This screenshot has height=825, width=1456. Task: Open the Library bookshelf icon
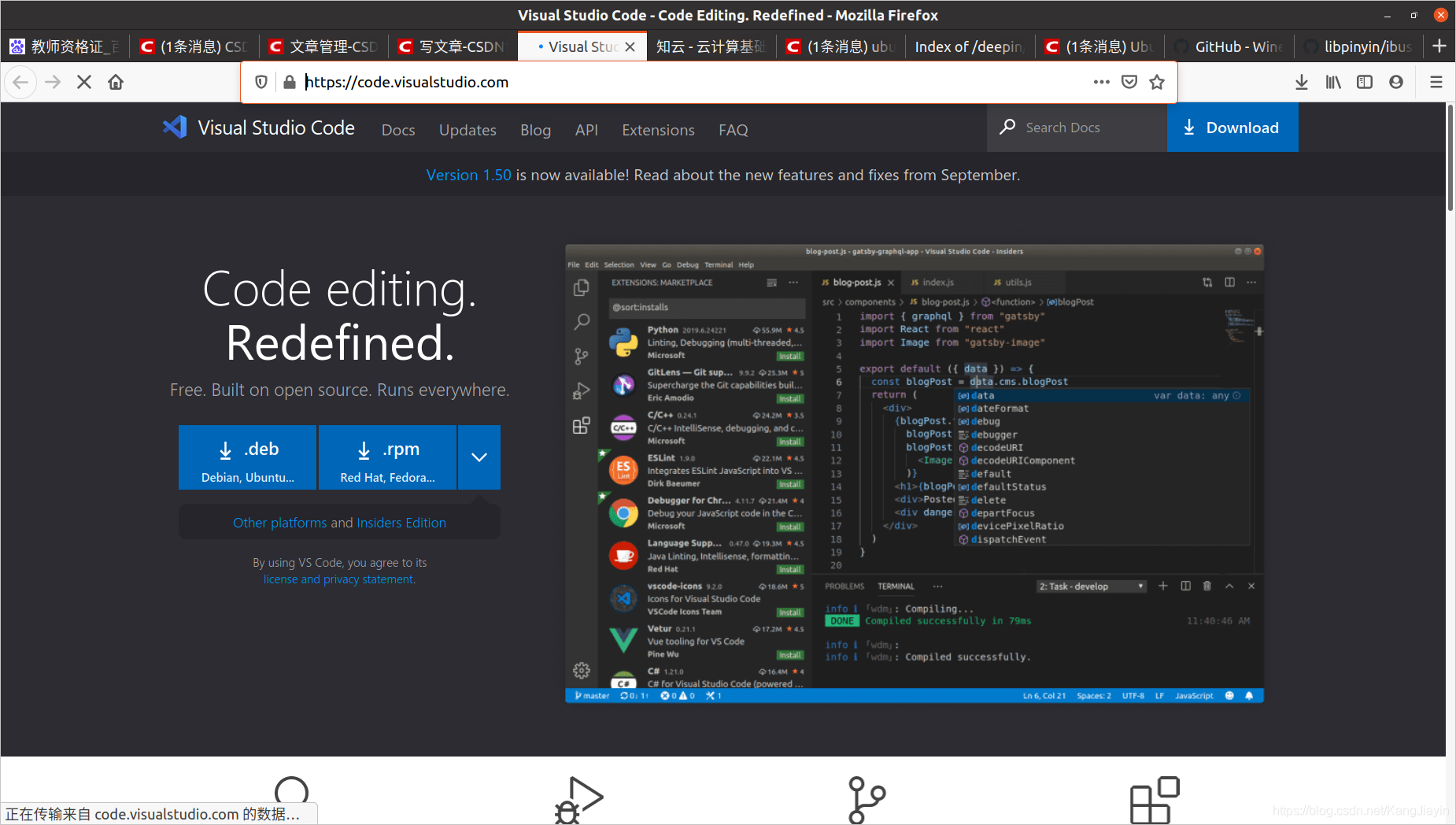1333,82
